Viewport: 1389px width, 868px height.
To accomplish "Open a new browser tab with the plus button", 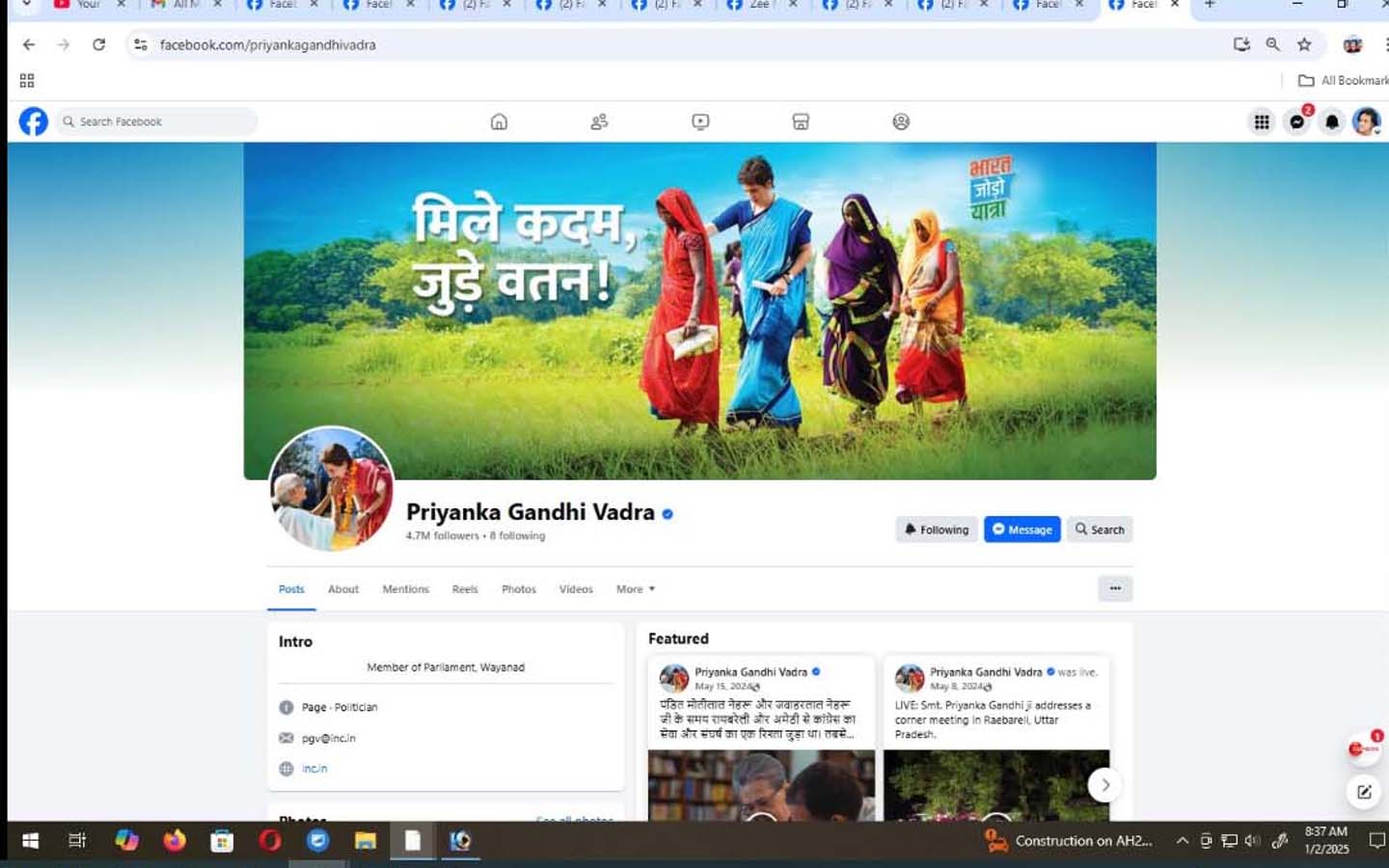I will 1210,5.
